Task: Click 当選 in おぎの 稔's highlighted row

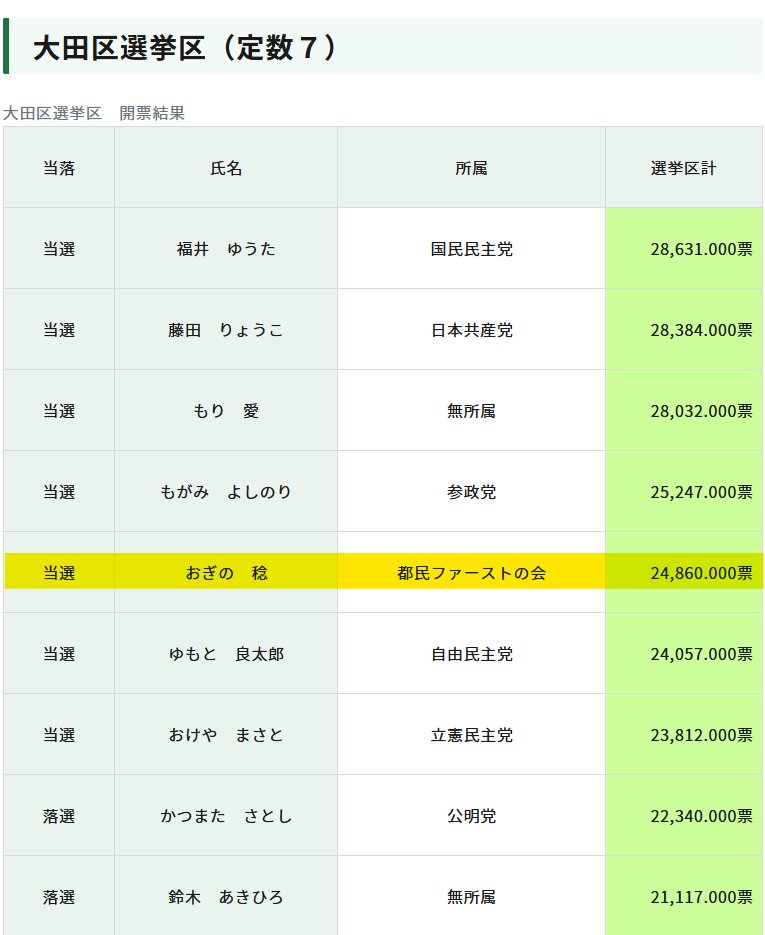Action: click(59, 573)
